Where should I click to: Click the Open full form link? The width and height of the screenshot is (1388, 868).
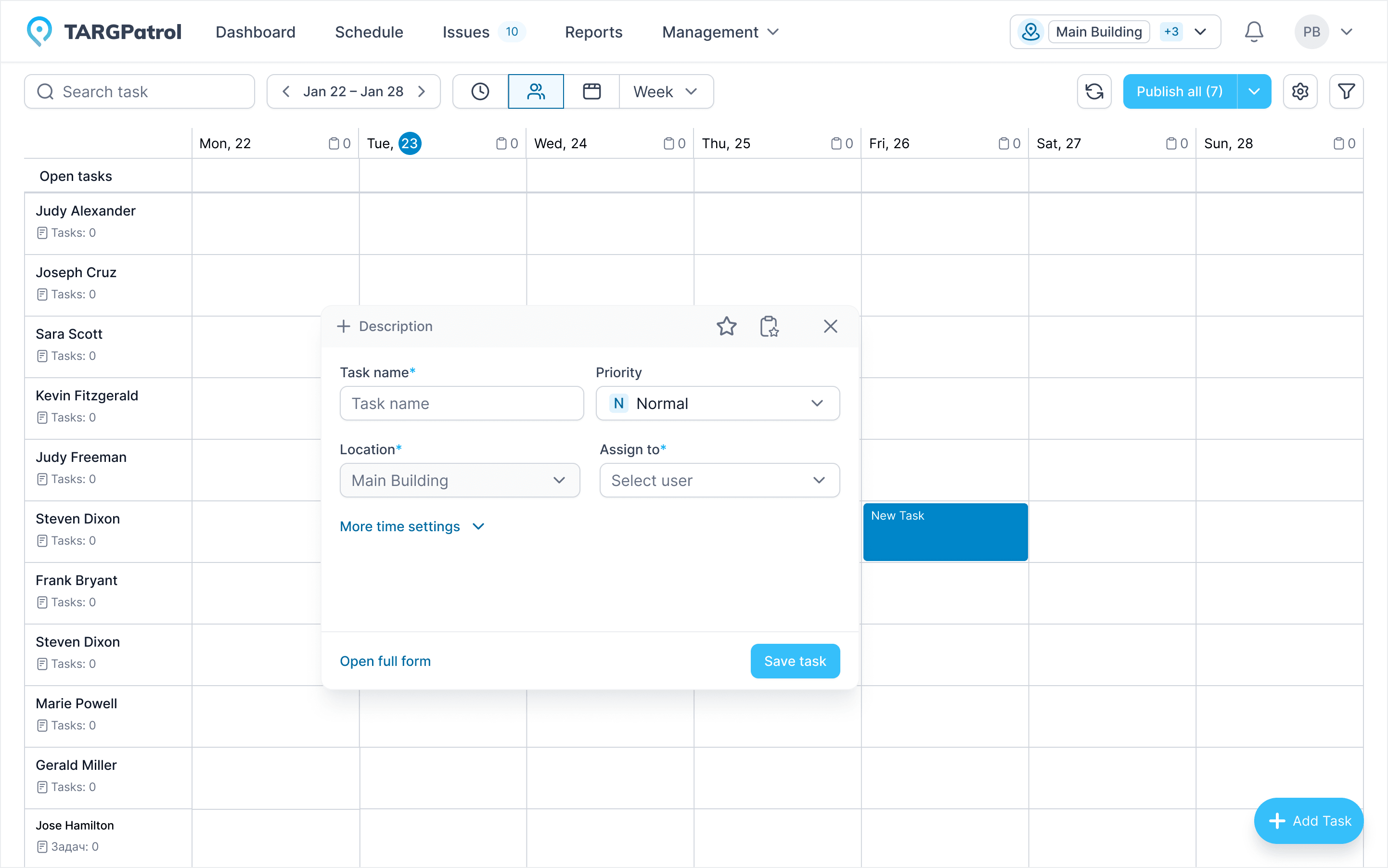[x=385, y=661]
